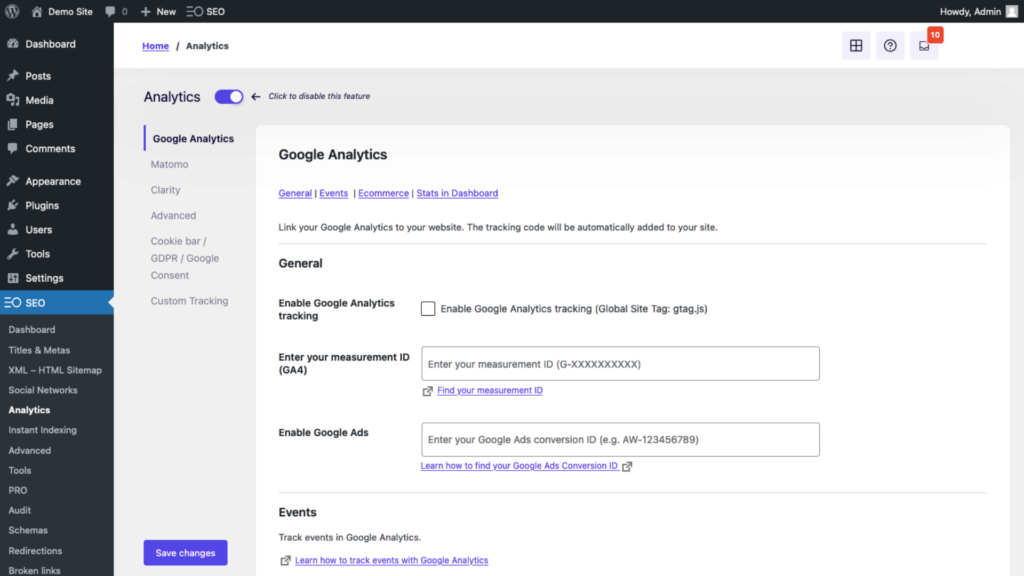
Task: Open the Custom Tracking tab
Action: pyautogui.click(x=189, y=300)
